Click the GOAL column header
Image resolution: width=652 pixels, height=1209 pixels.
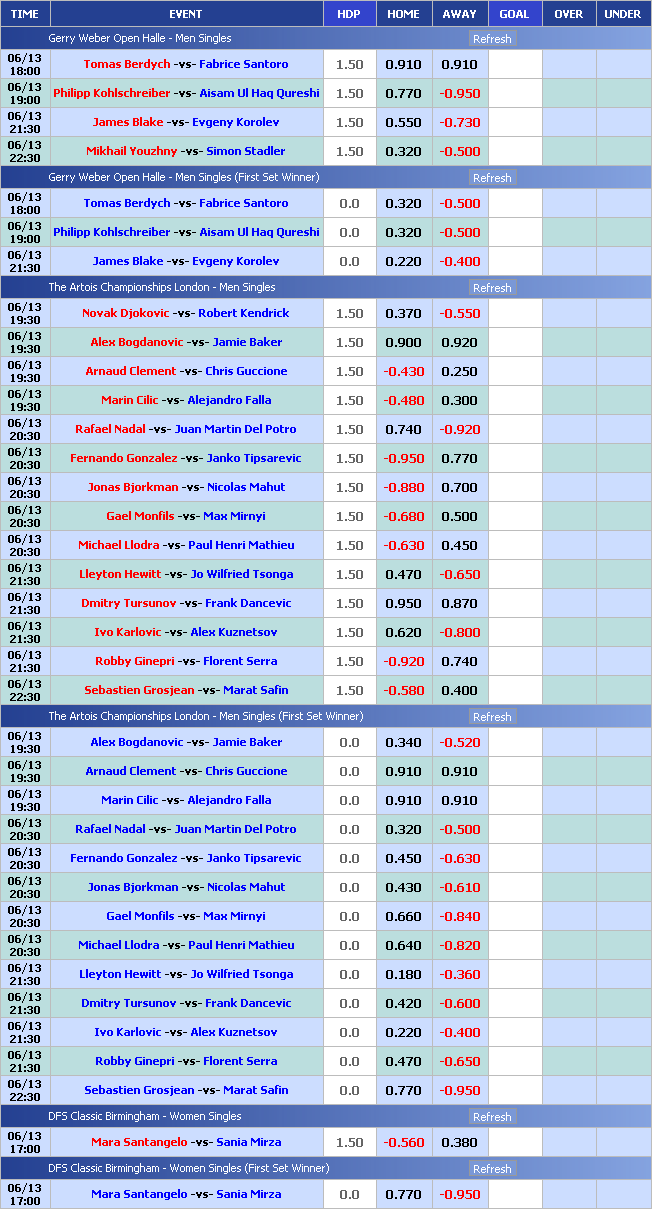[514, 14]
